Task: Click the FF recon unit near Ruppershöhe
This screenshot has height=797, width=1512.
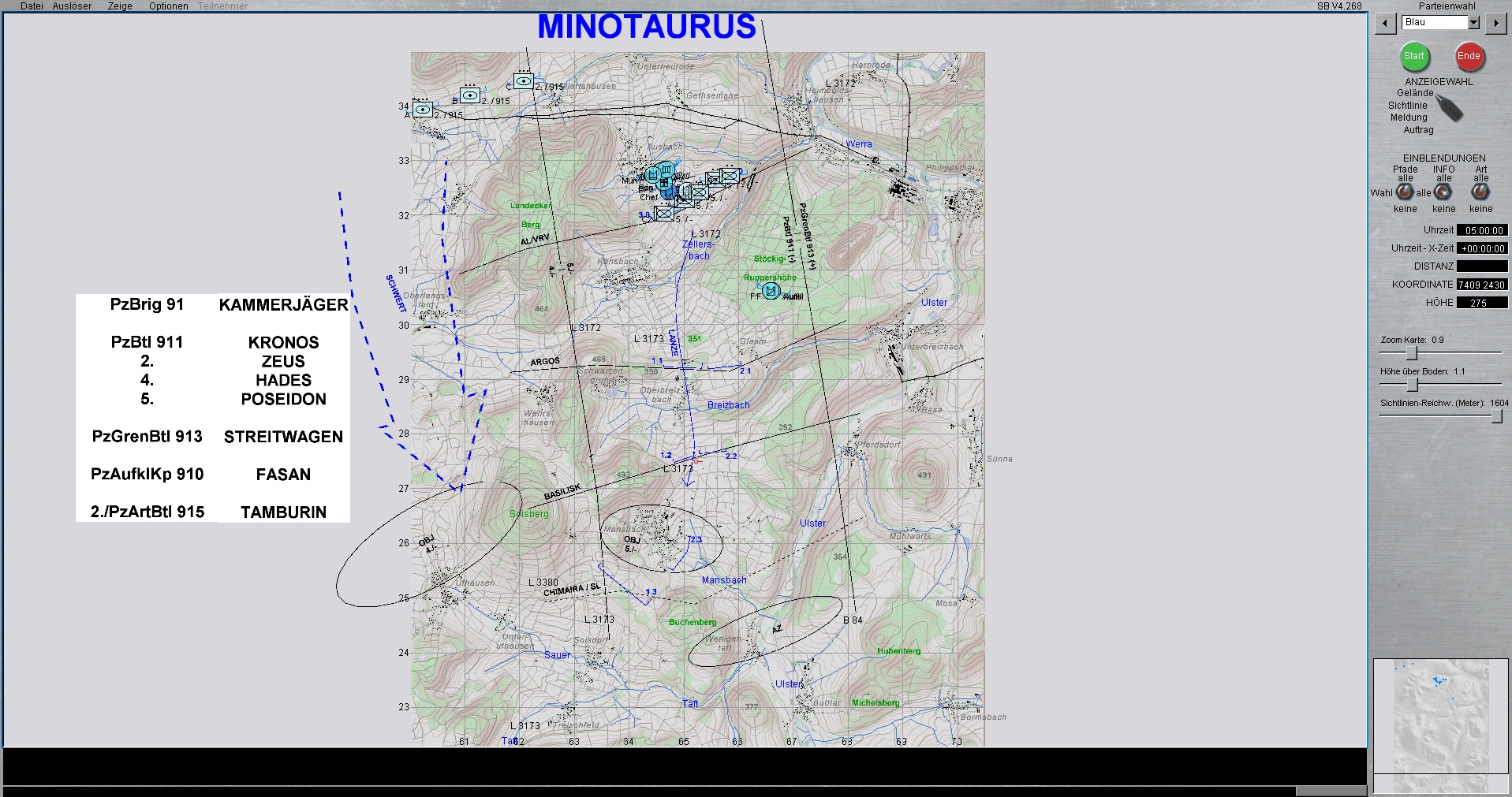Action: click(771, 291)
